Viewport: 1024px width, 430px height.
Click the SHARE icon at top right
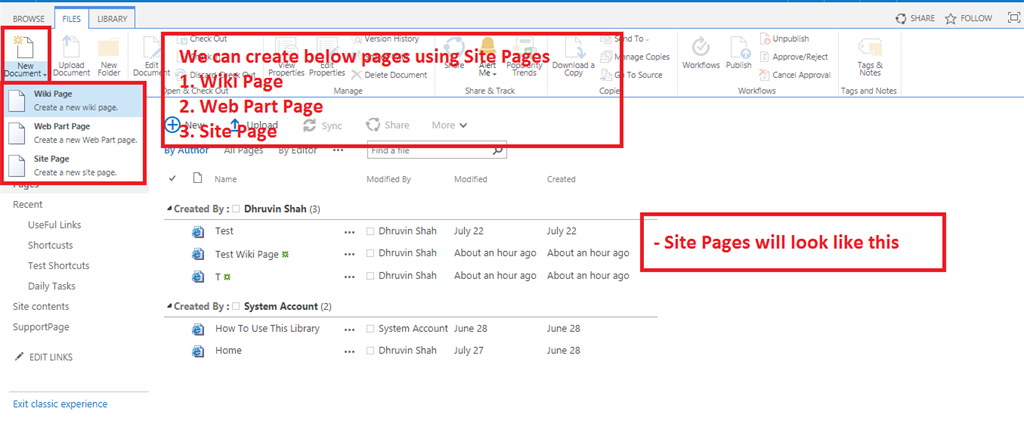(x=901, y=18)
